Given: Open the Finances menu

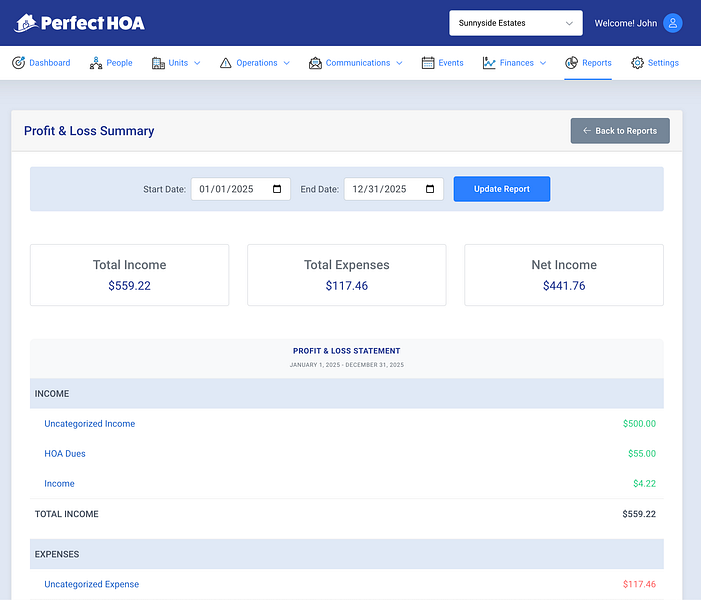Looking at the screenshot, I should point(515,63).
